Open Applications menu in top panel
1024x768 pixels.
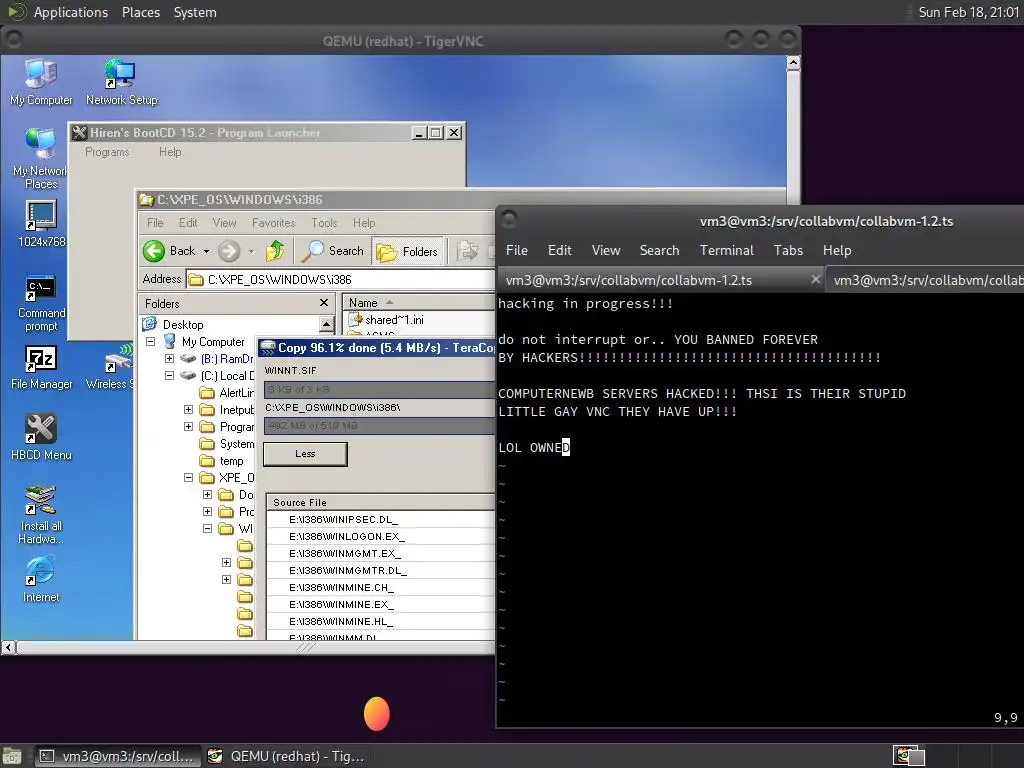click(71, 12)
